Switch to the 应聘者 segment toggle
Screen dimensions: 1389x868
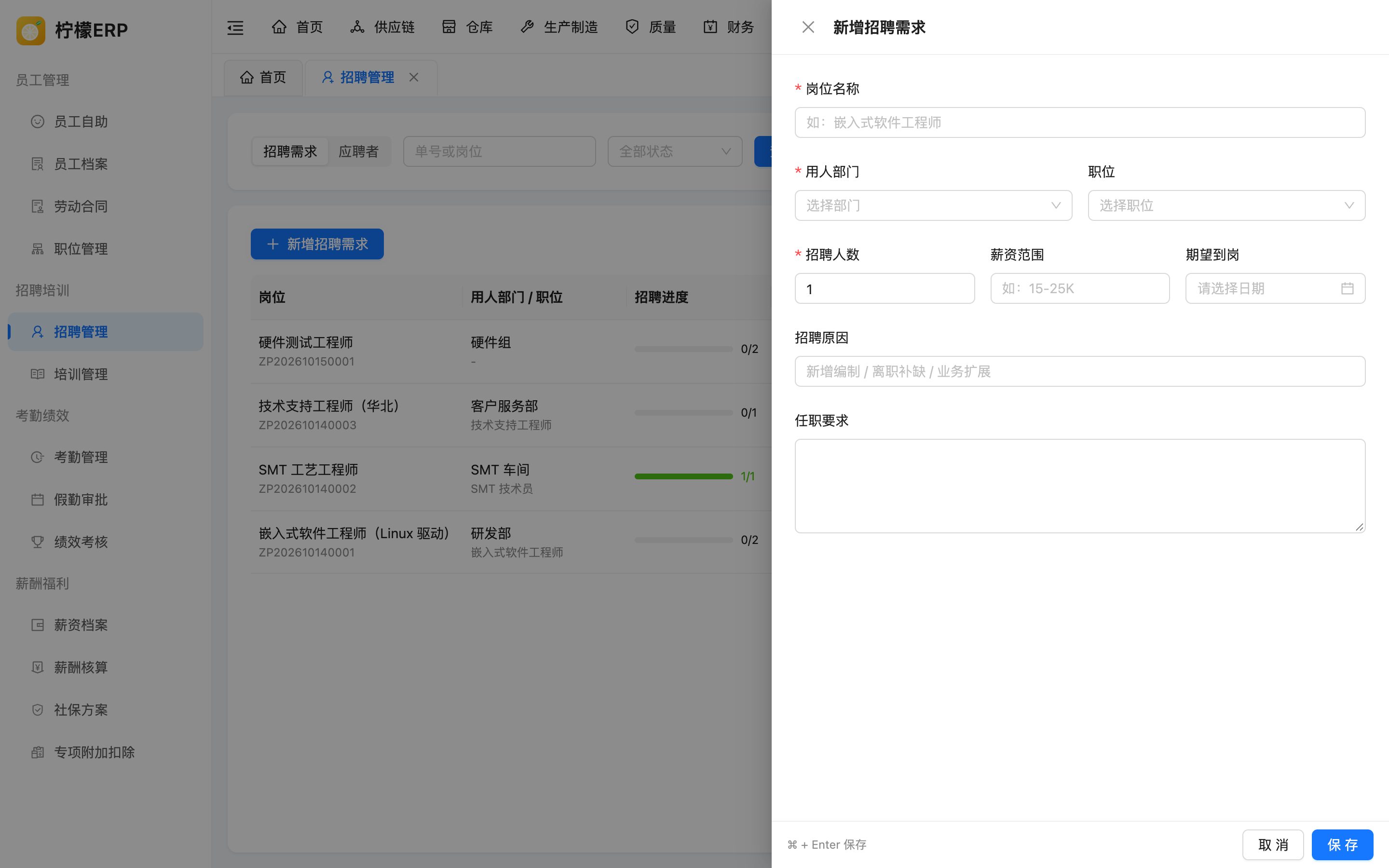tap(359, 151)
